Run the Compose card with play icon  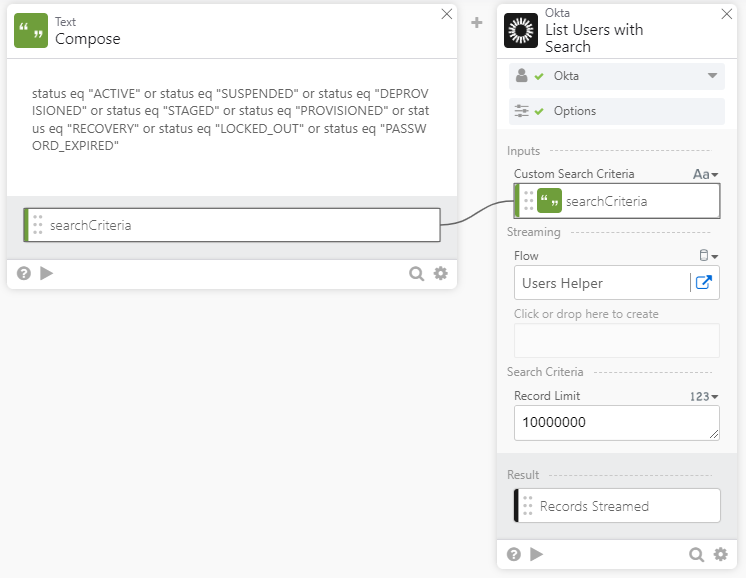[47, 274]
